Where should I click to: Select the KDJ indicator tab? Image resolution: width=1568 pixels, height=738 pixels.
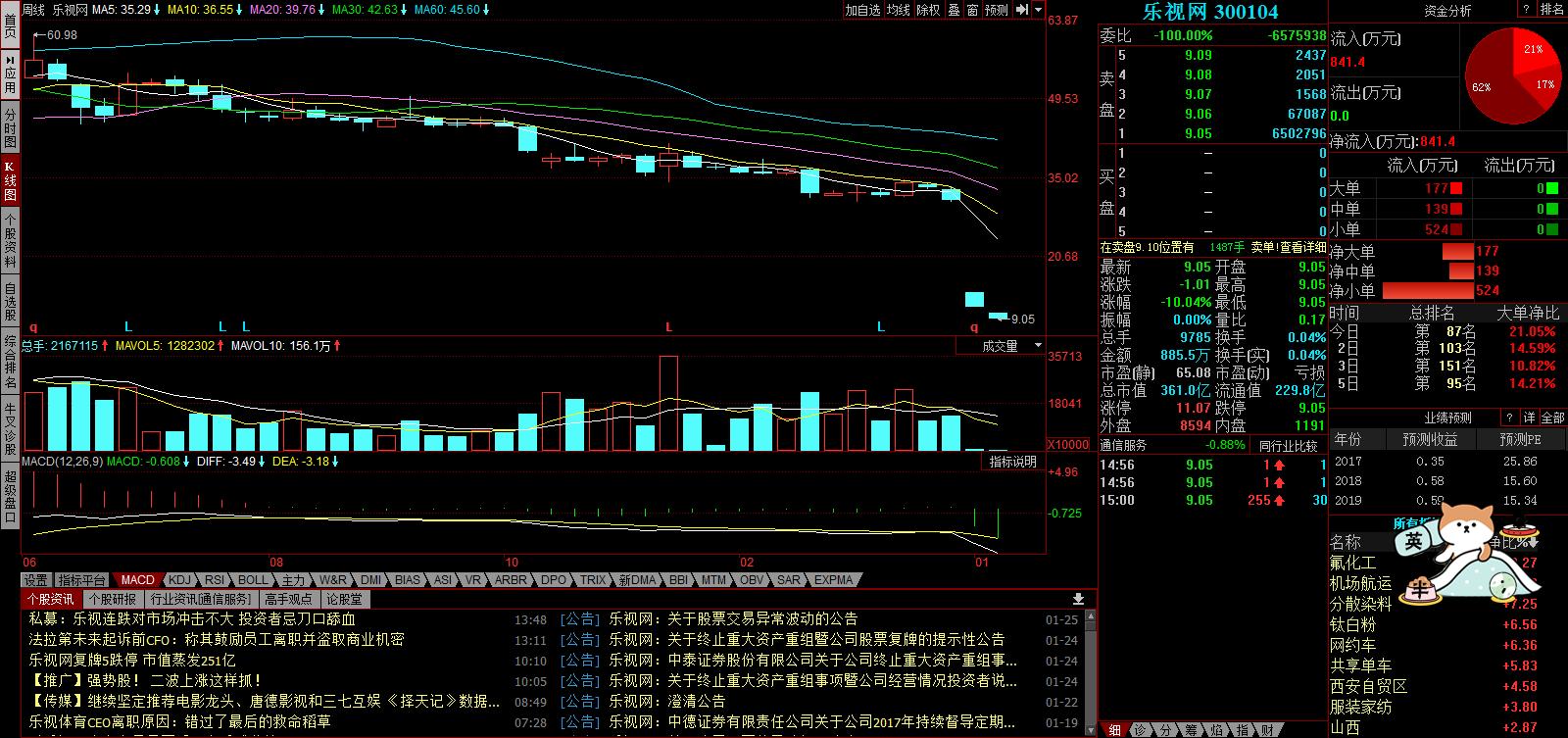pos(179,580)
